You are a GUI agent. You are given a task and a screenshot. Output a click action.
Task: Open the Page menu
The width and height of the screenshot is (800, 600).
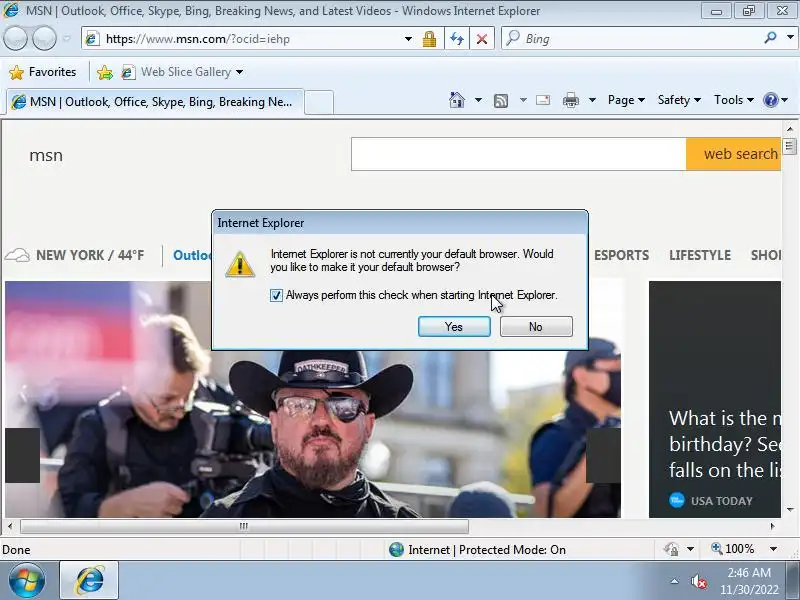pos(626,100)
